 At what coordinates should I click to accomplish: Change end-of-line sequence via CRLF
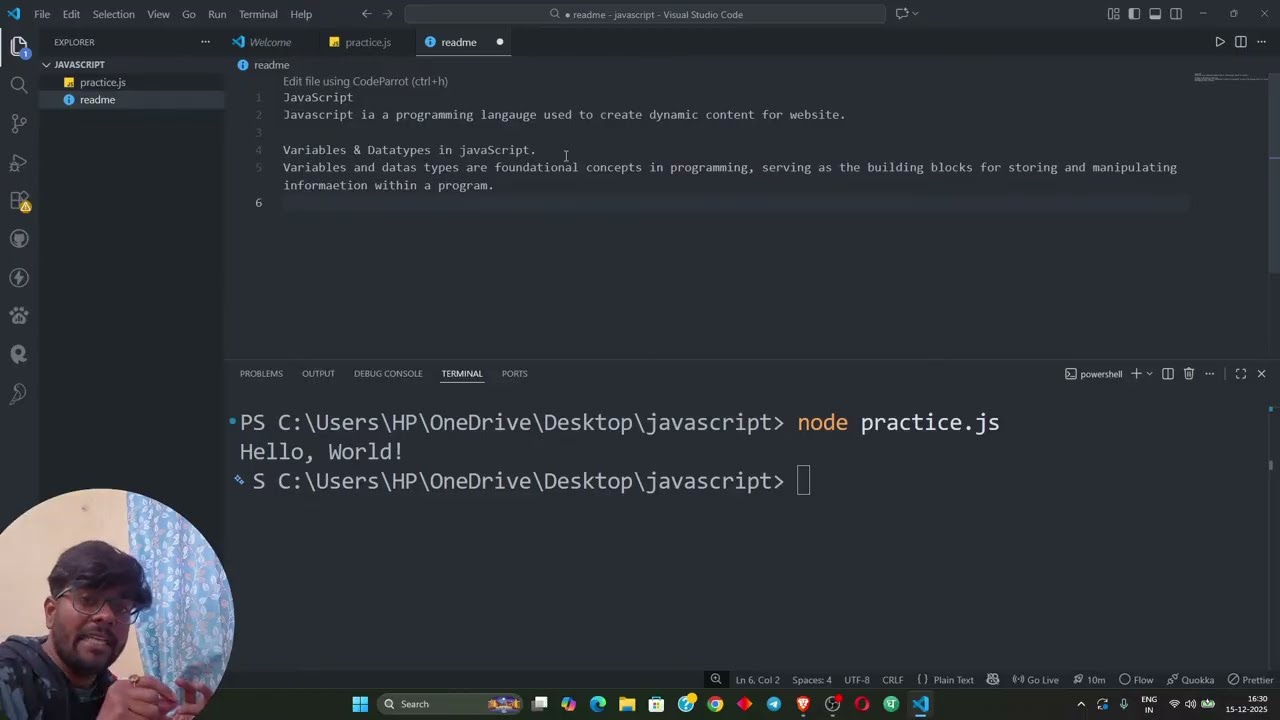893,680
